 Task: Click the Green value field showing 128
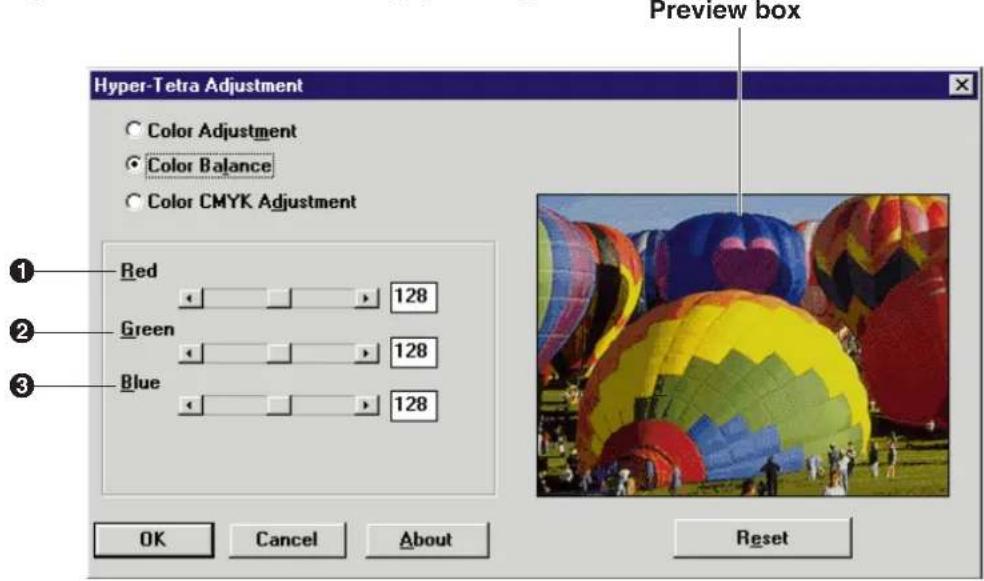click(x=414, y=352)
